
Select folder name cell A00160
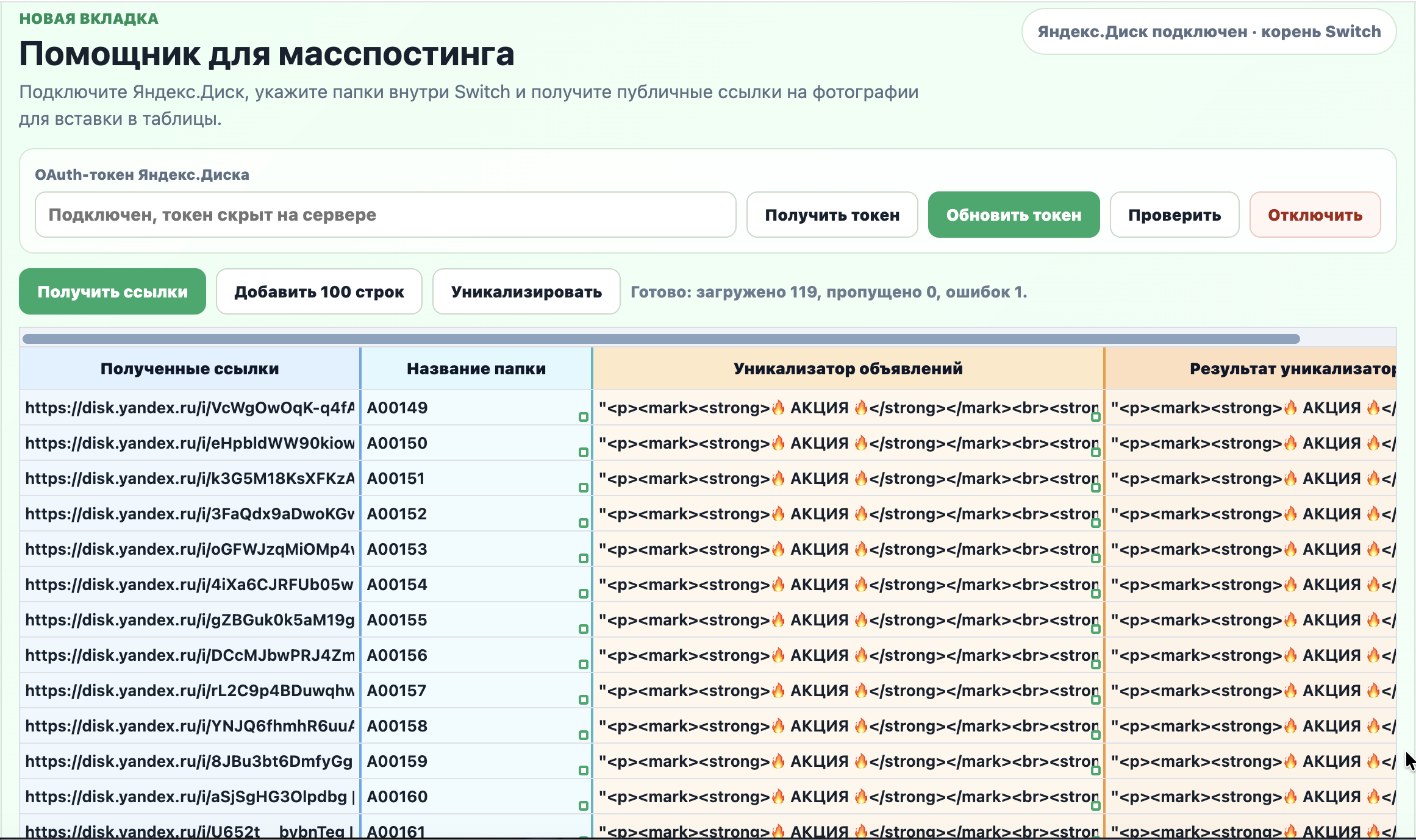(476, 796)
